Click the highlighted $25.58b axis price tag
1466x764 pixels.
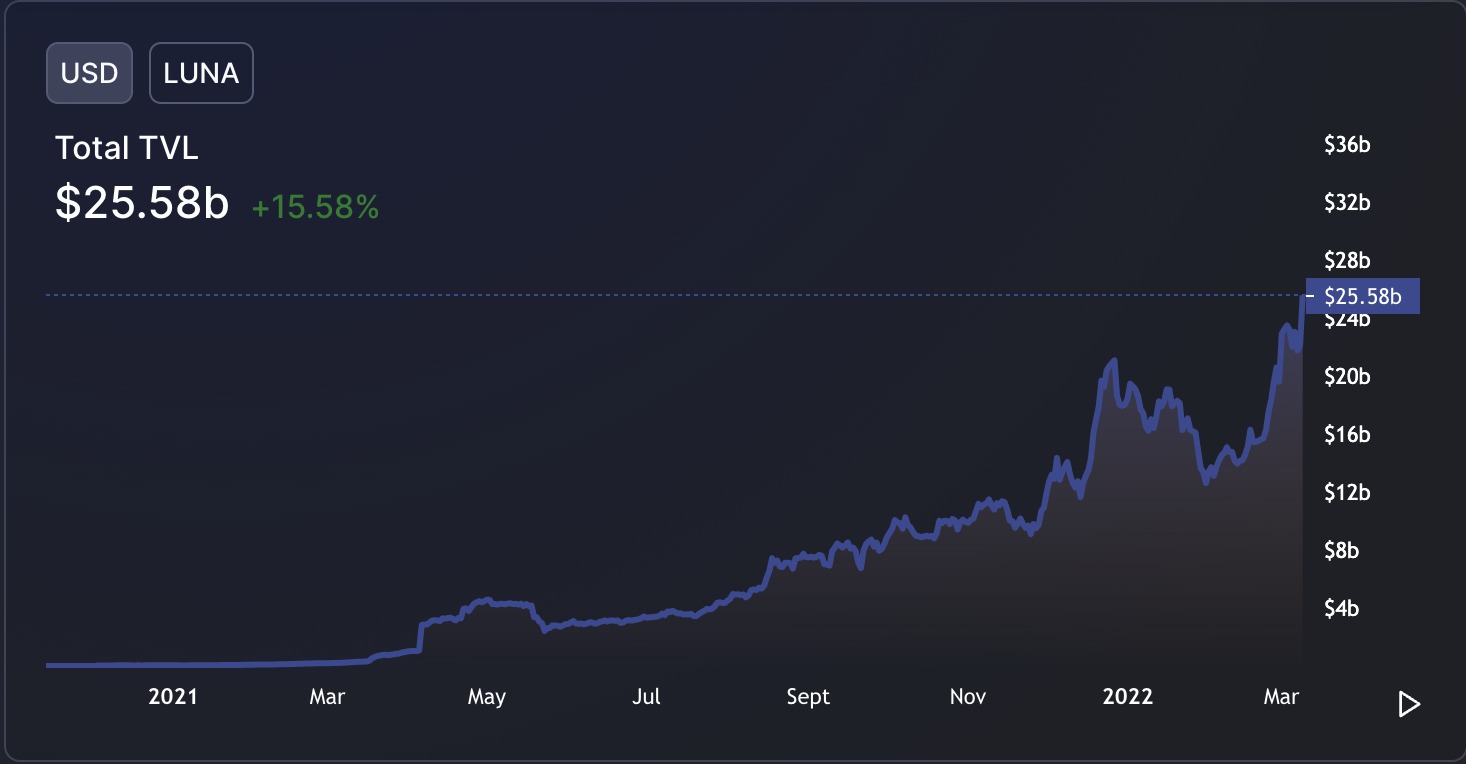(x=1362, y=296)
